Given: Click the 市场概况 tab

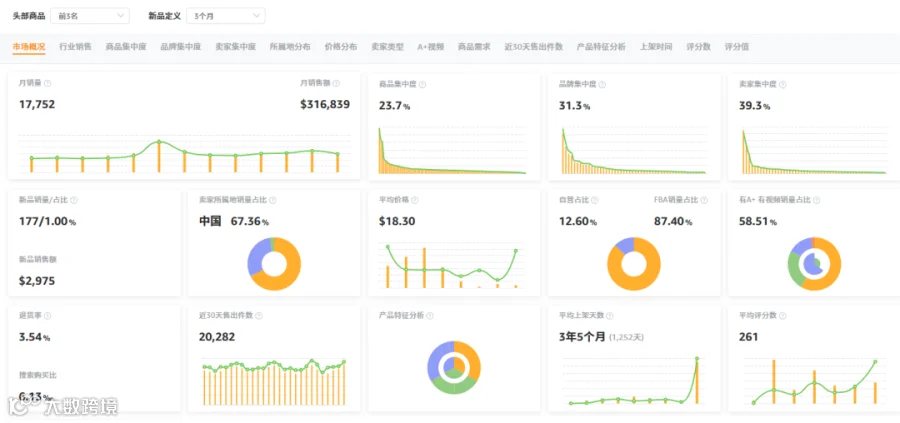Looking at the screenshot, I should click(29, 47).
